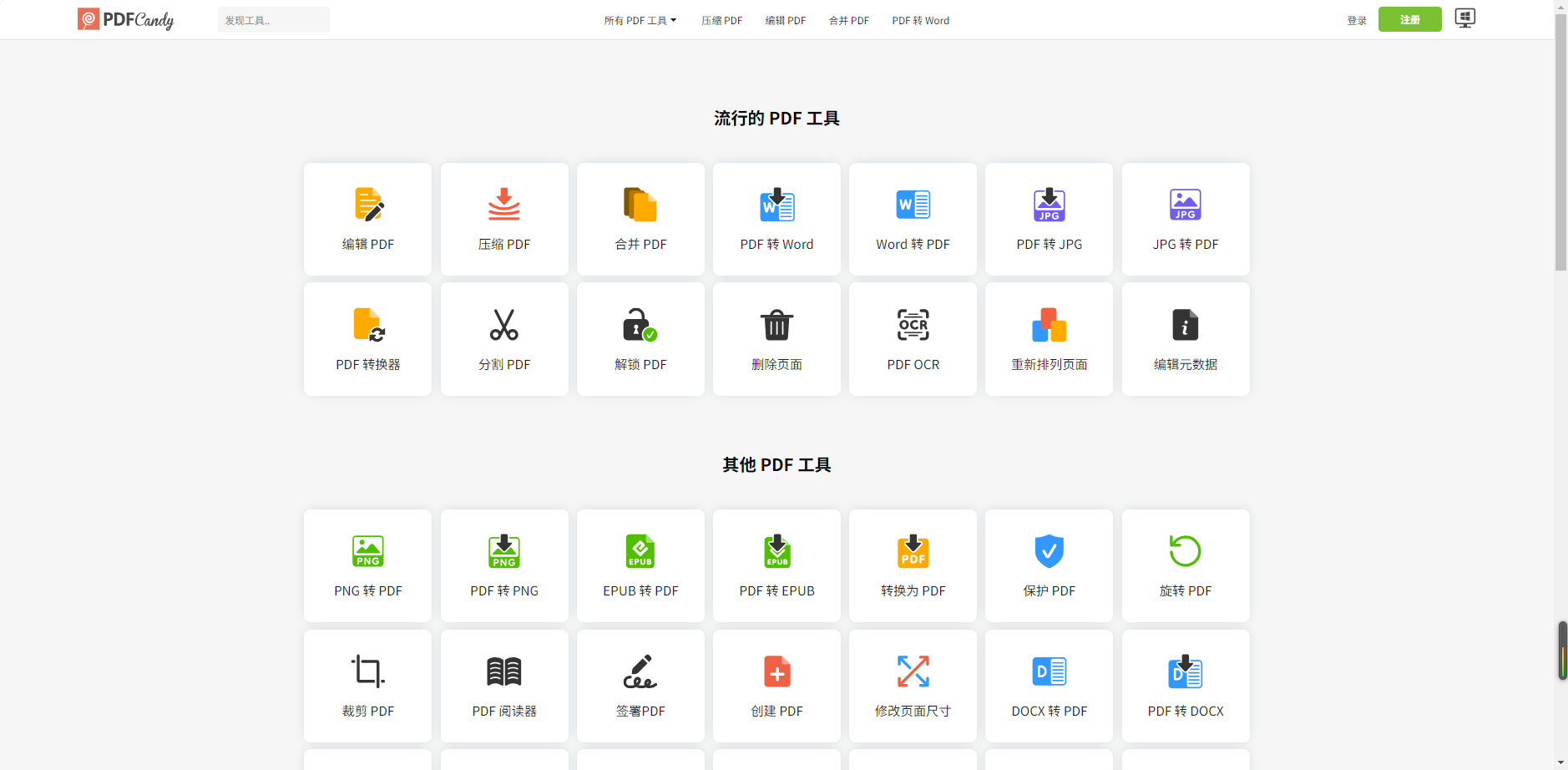This screenshot has height=770, width=1568.
Task: Open the Split PDF (分割 PDF) scissors icon
Action: click(504, 325)
